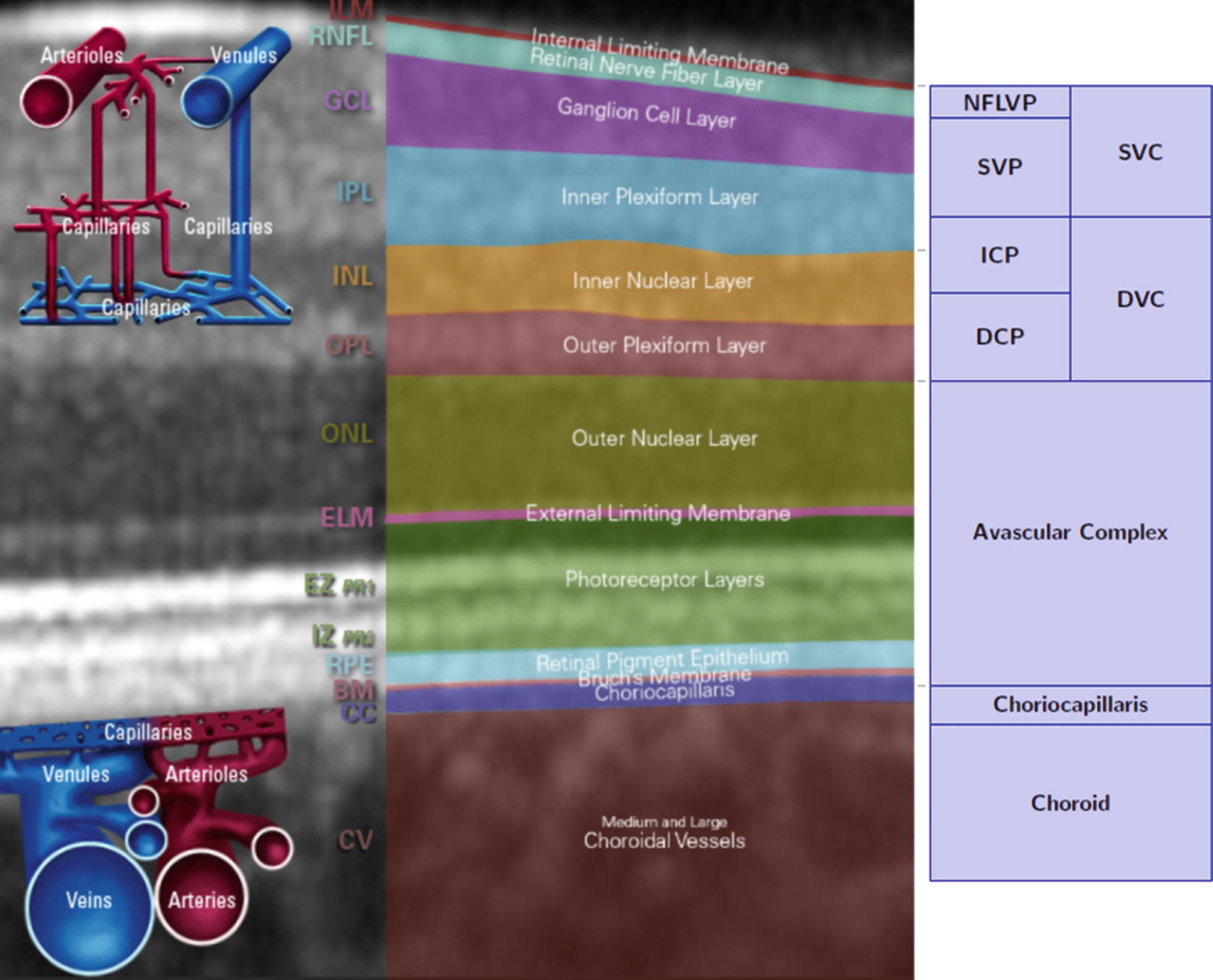
Task: Click the RNFL abbreviation label
Action: coord(340,35)
